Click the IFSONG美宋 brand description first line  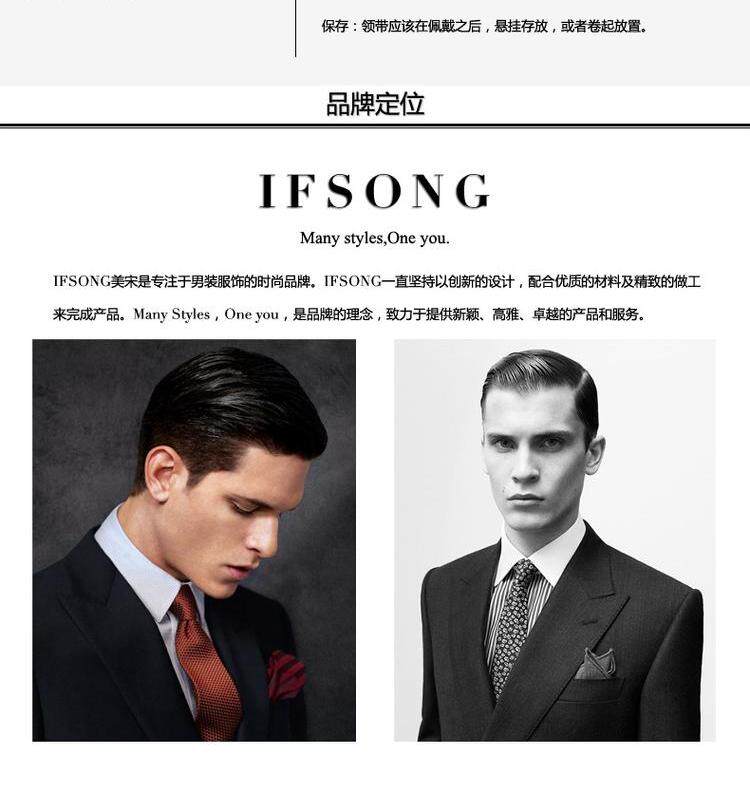[377, 281]
